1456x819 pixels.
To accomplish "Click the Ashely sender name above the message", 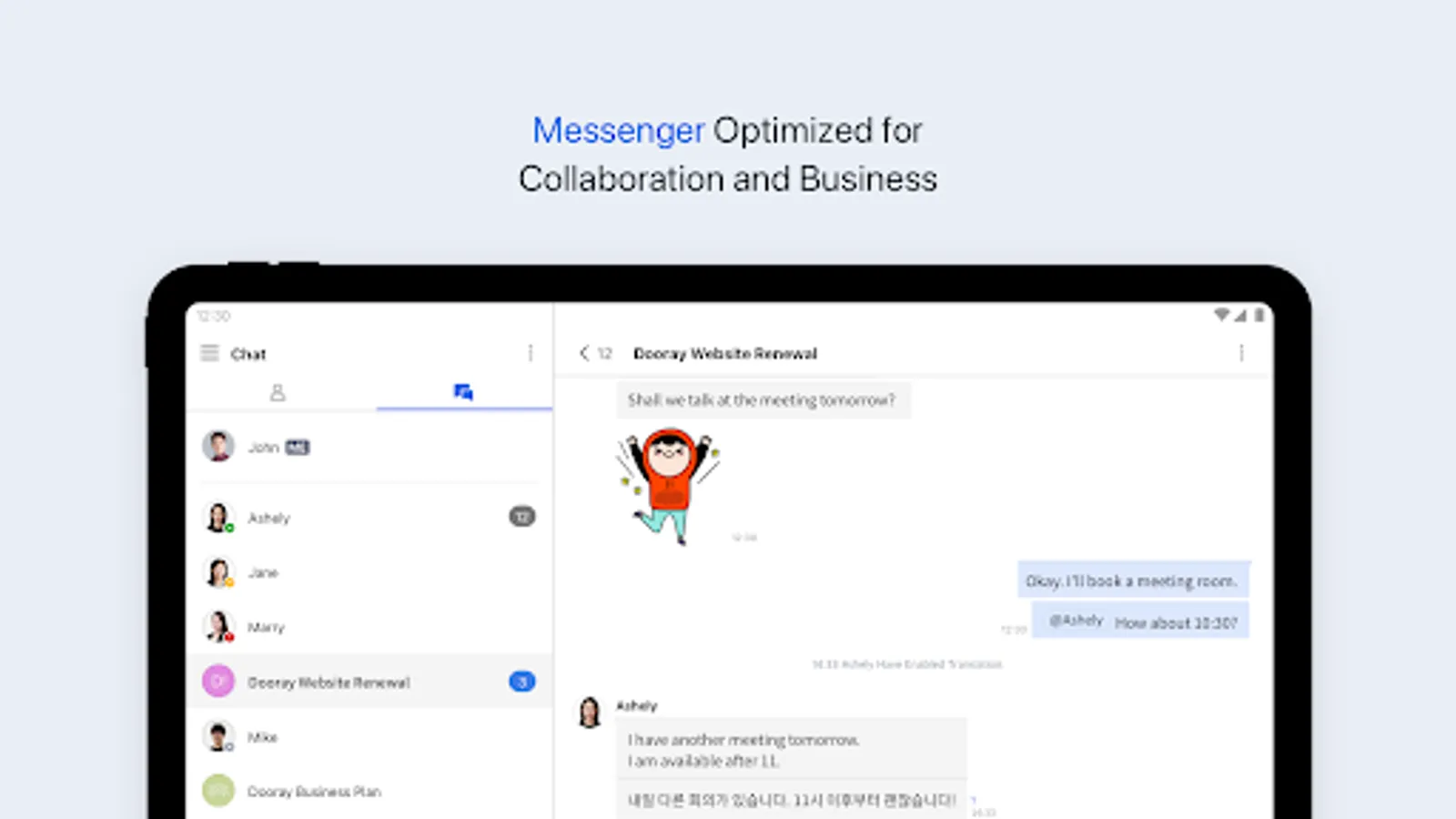I will point(637,705).
